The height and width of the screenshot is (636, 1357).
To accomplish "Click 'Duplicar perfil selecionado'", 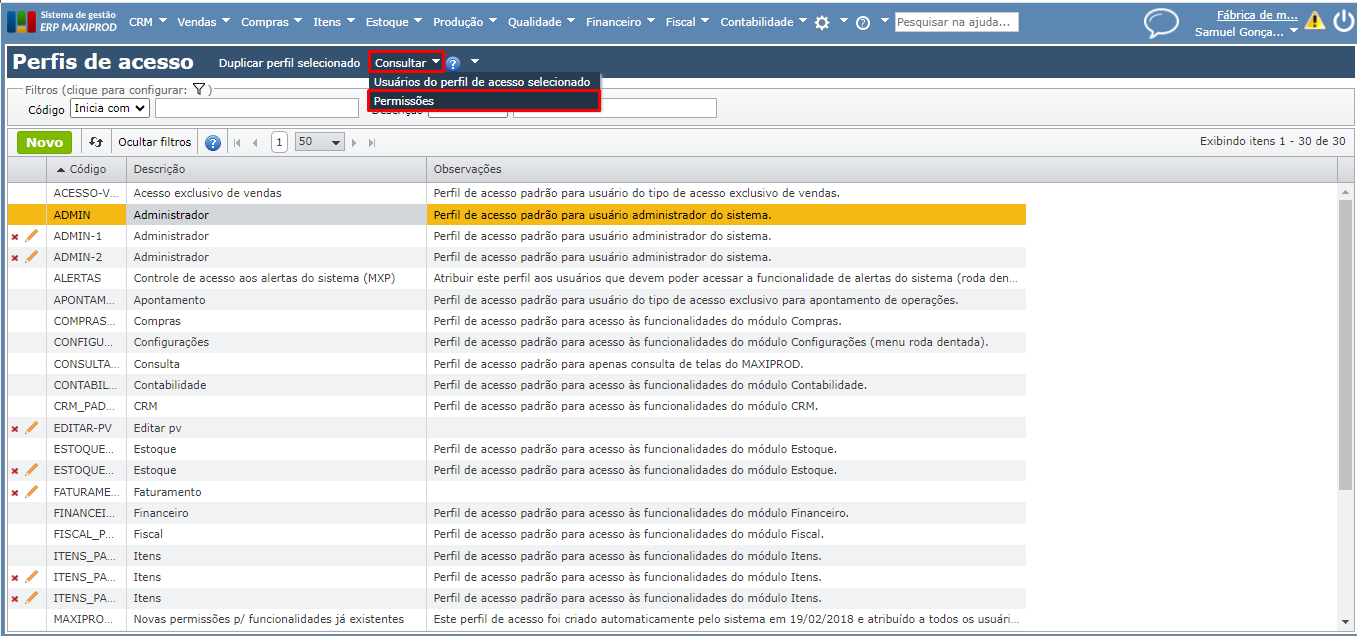I will pos(289,63).
